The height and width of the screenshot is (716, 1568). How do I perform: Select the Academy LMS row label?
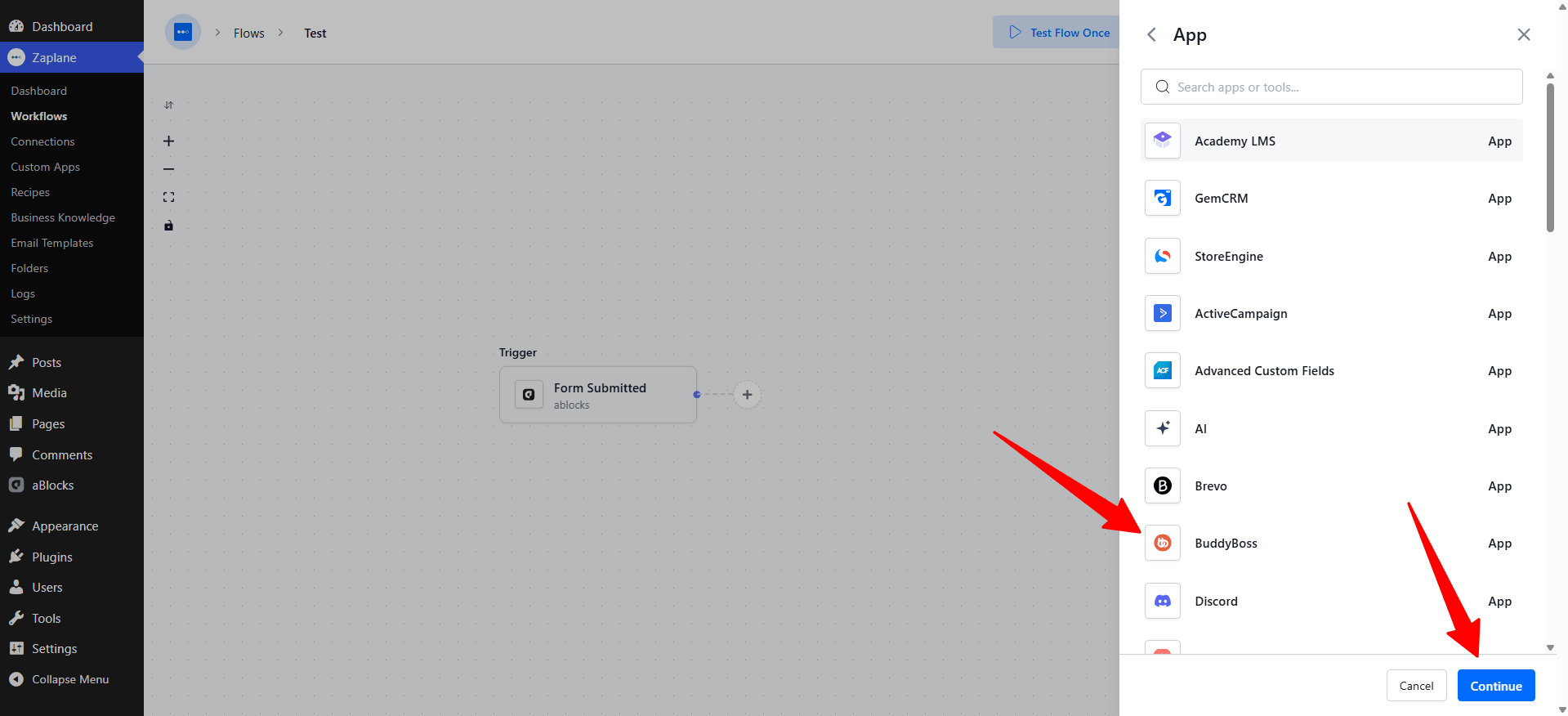pyautogui.click(x=1235, y=141)
